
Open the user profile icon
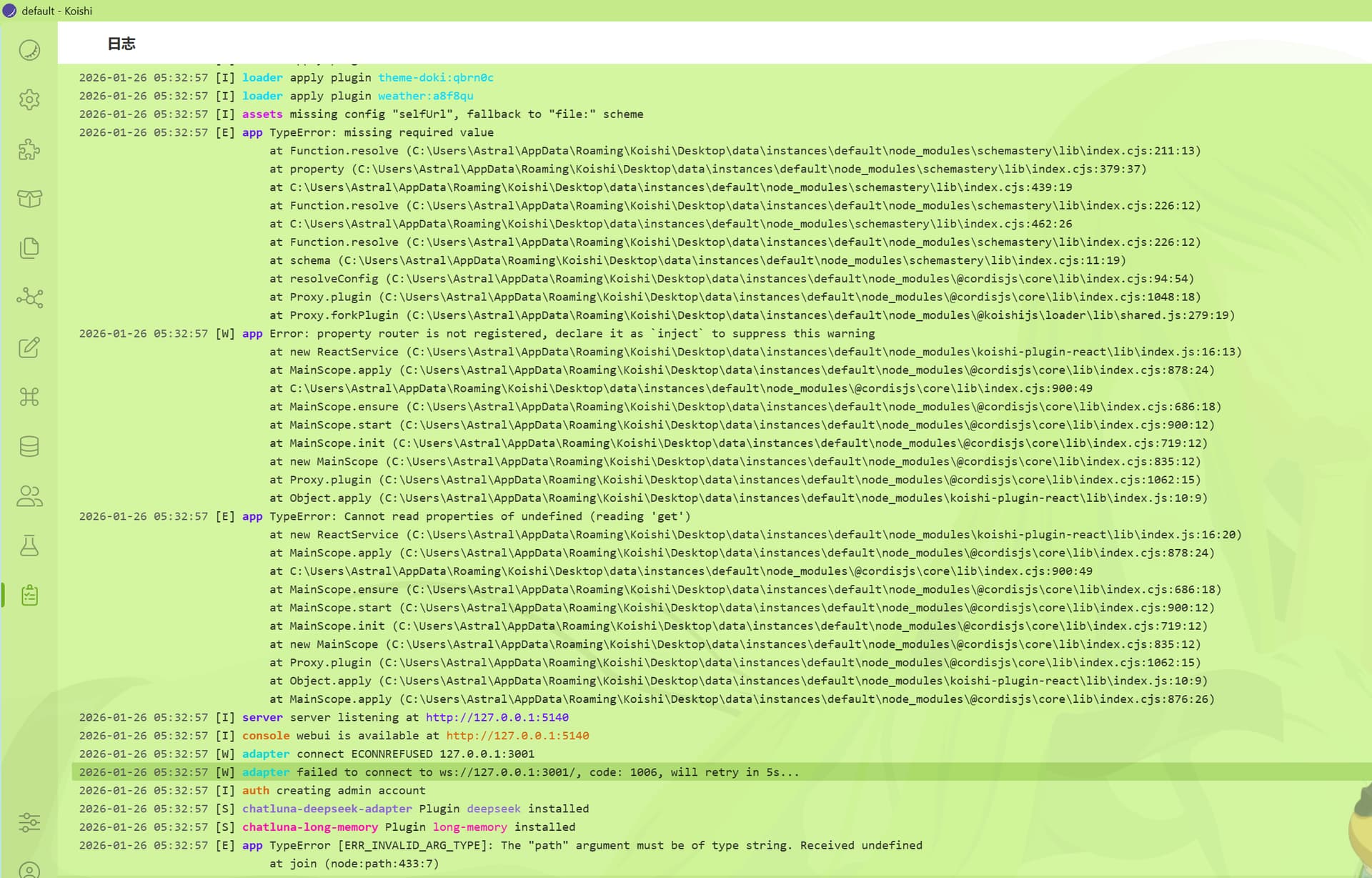click(29, 869)
